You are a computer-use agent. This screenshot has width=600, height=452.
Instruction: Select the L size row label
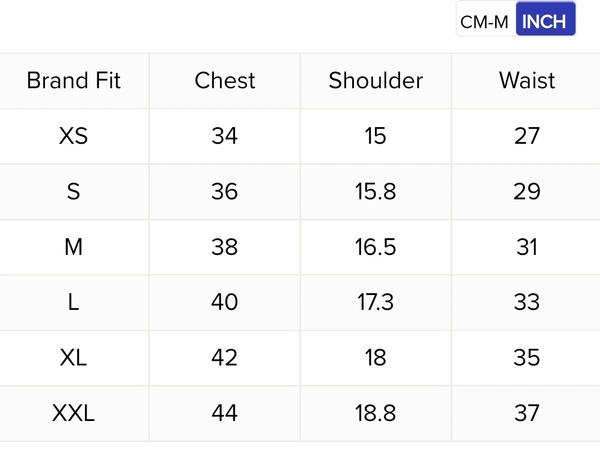[x=74, y=302]
